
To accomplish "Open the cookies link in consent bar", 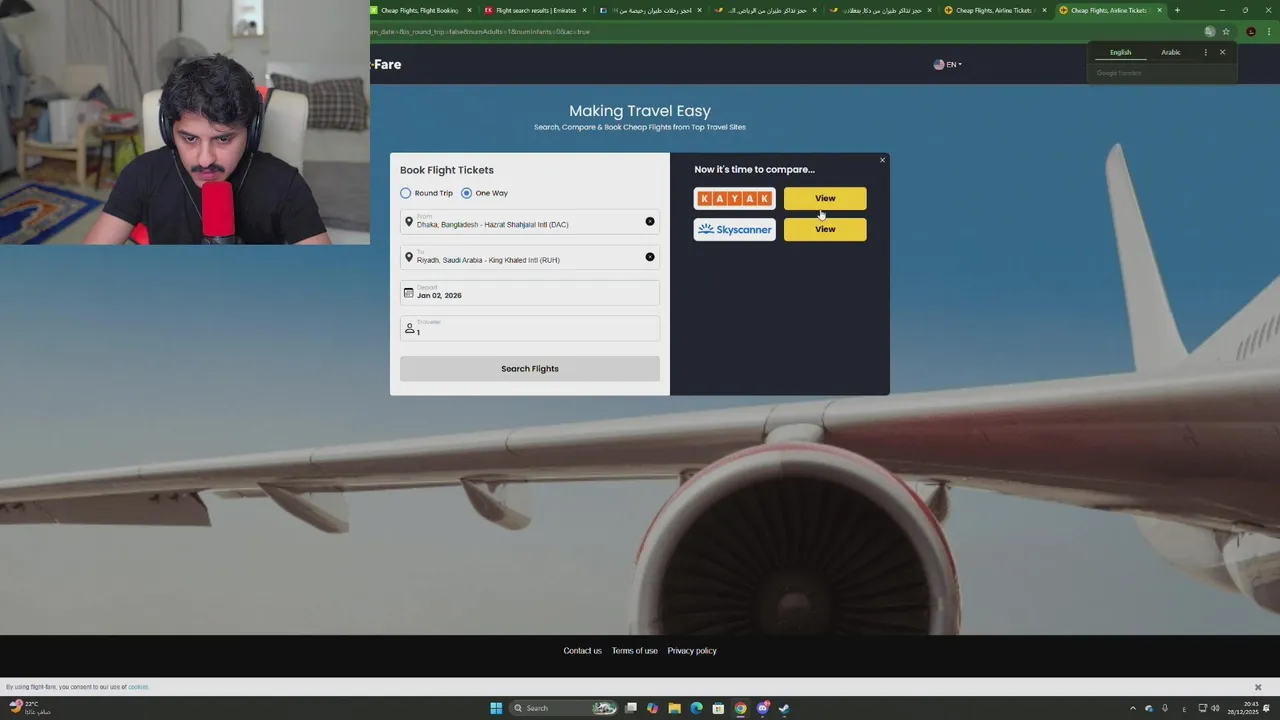I will [138, 687].
